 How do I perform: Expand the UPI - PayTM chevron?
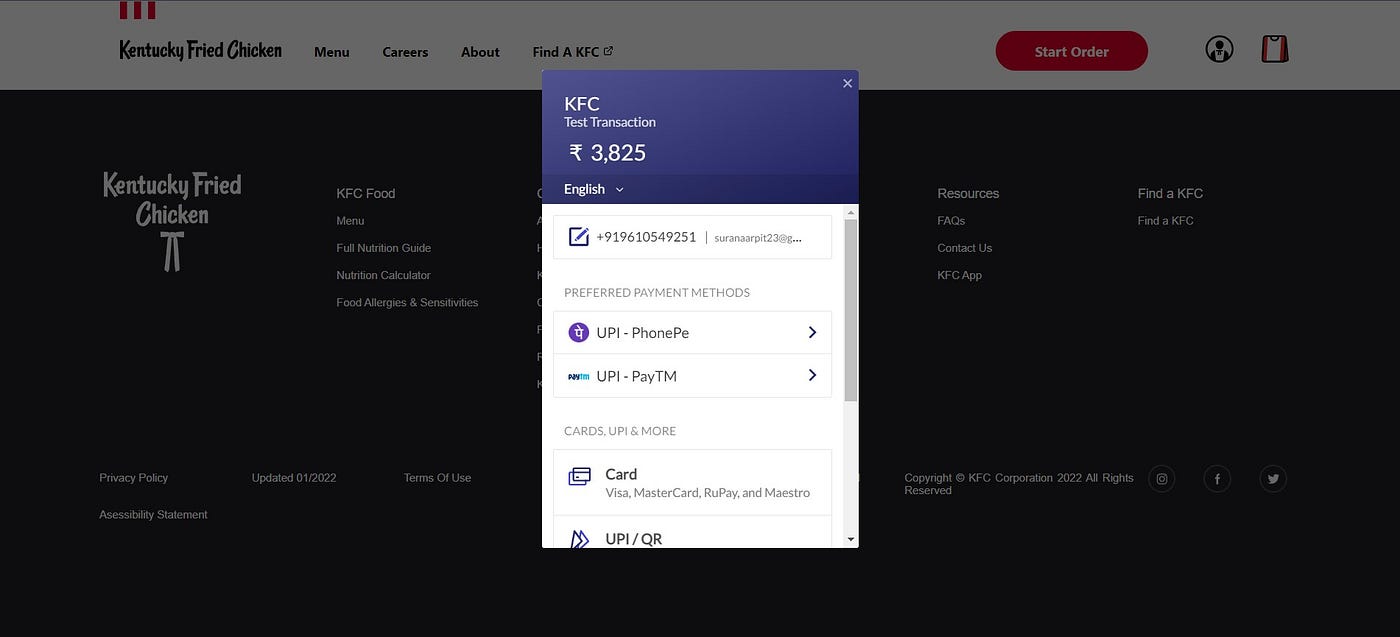[812, 375]
